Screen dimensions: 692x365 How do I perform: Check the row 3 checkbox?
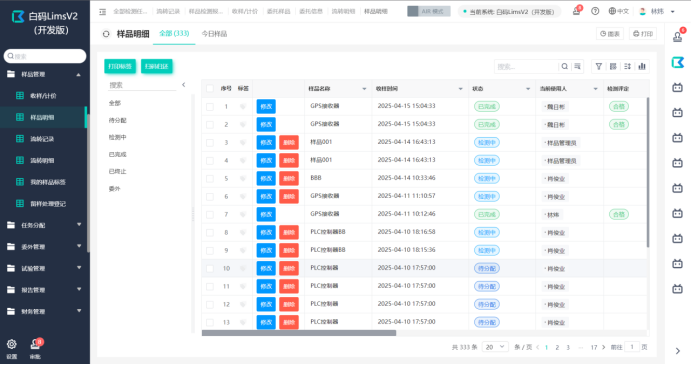(210, 143)
